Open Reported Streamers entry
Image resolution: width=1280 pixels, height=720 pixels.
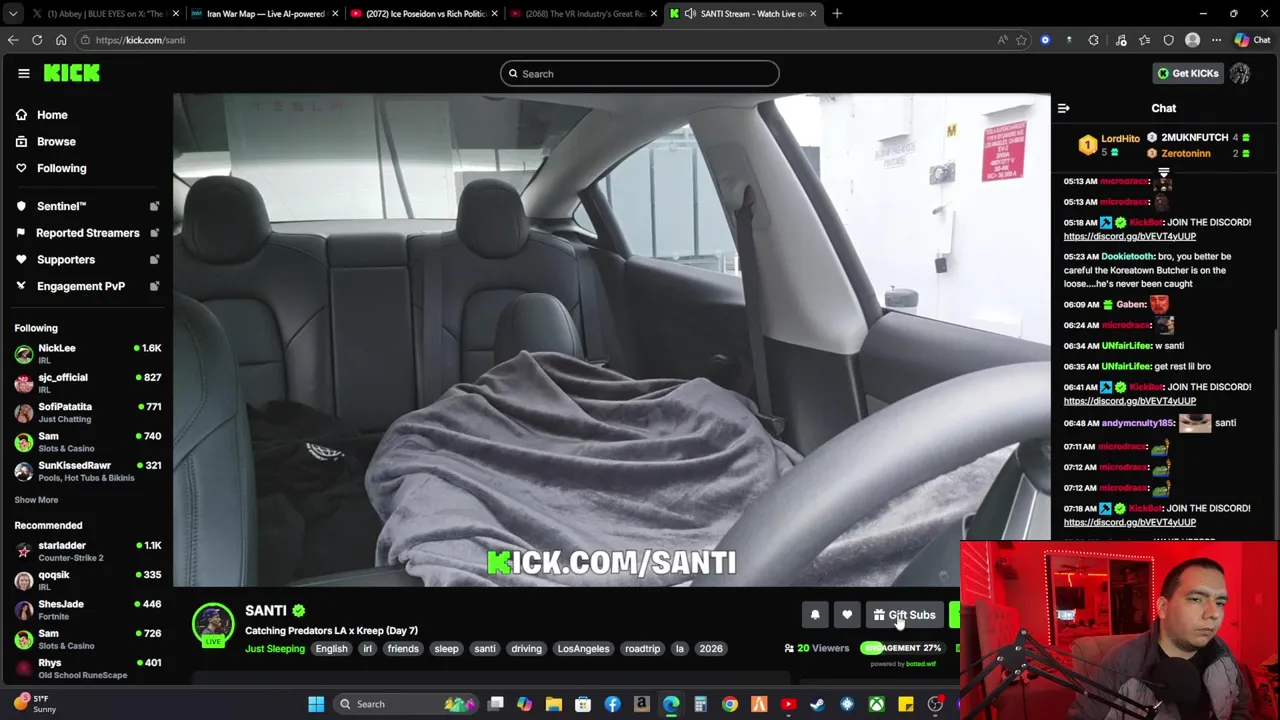tap(87, 233)
